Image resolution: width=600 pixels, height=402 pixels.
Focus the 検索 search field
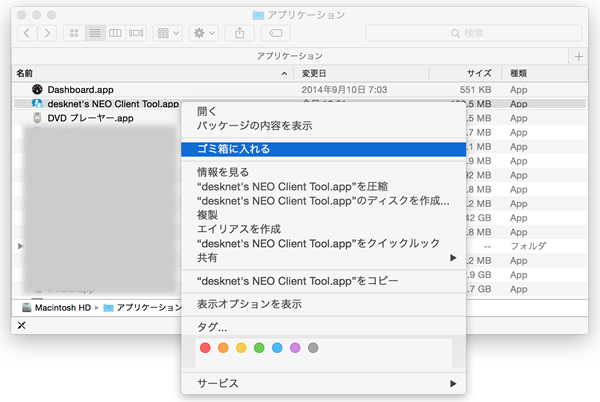pos(474,33)
